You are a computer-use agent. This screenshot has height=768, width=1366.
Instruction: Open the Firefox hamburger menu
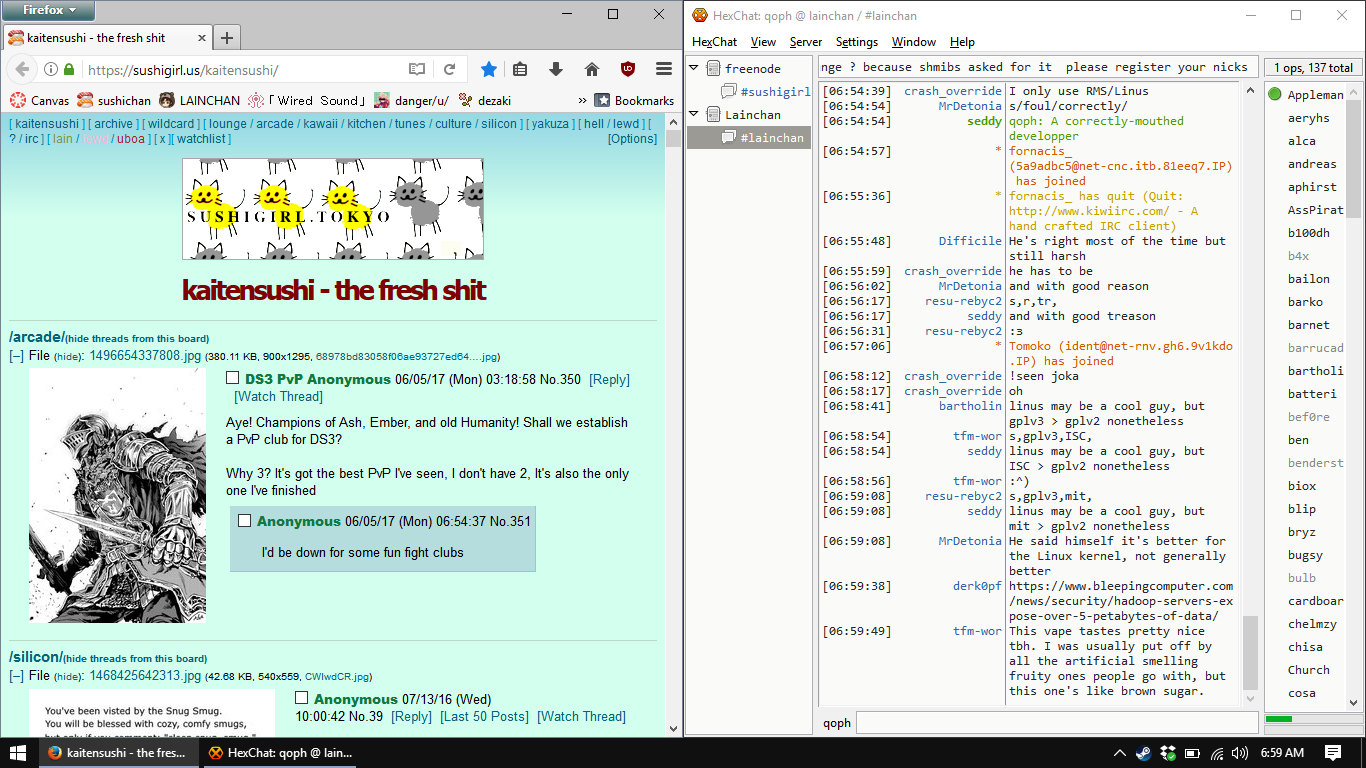click(663, 69)
